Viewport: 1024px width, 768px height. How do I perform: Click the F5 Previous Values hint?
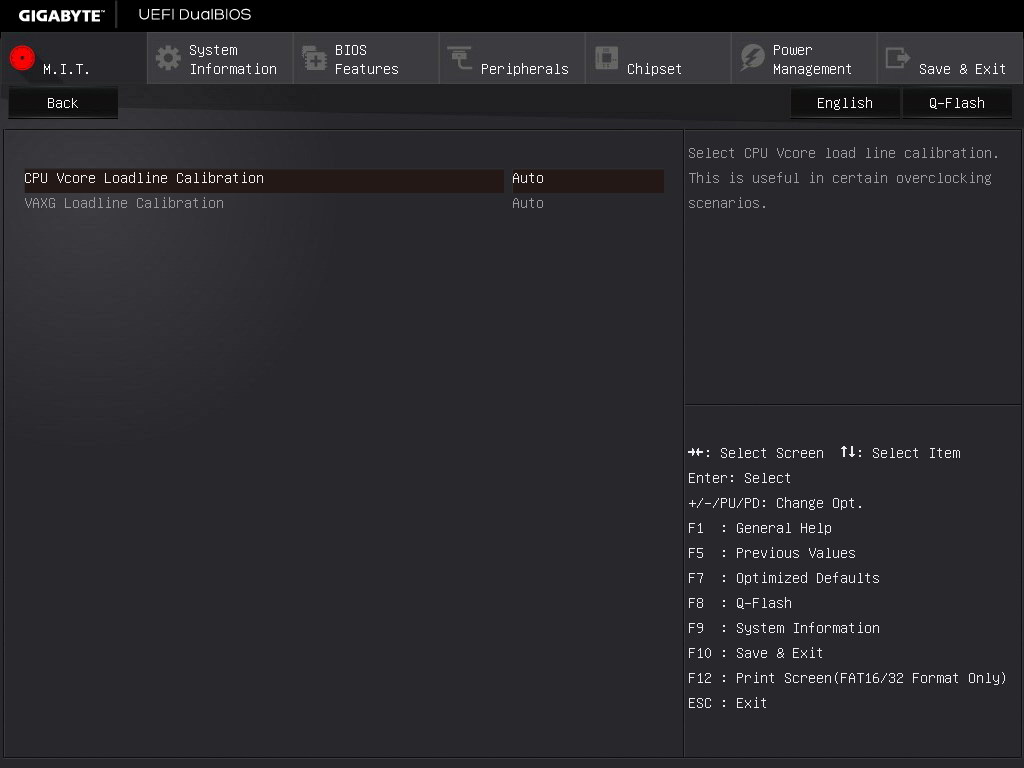(x=771, y=553)
